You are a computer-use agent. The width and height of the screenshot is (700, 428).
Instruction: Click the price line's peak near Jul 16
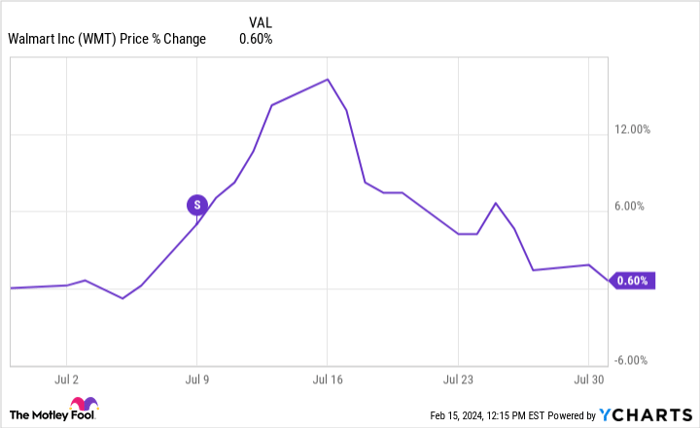(x=328, y=79)
